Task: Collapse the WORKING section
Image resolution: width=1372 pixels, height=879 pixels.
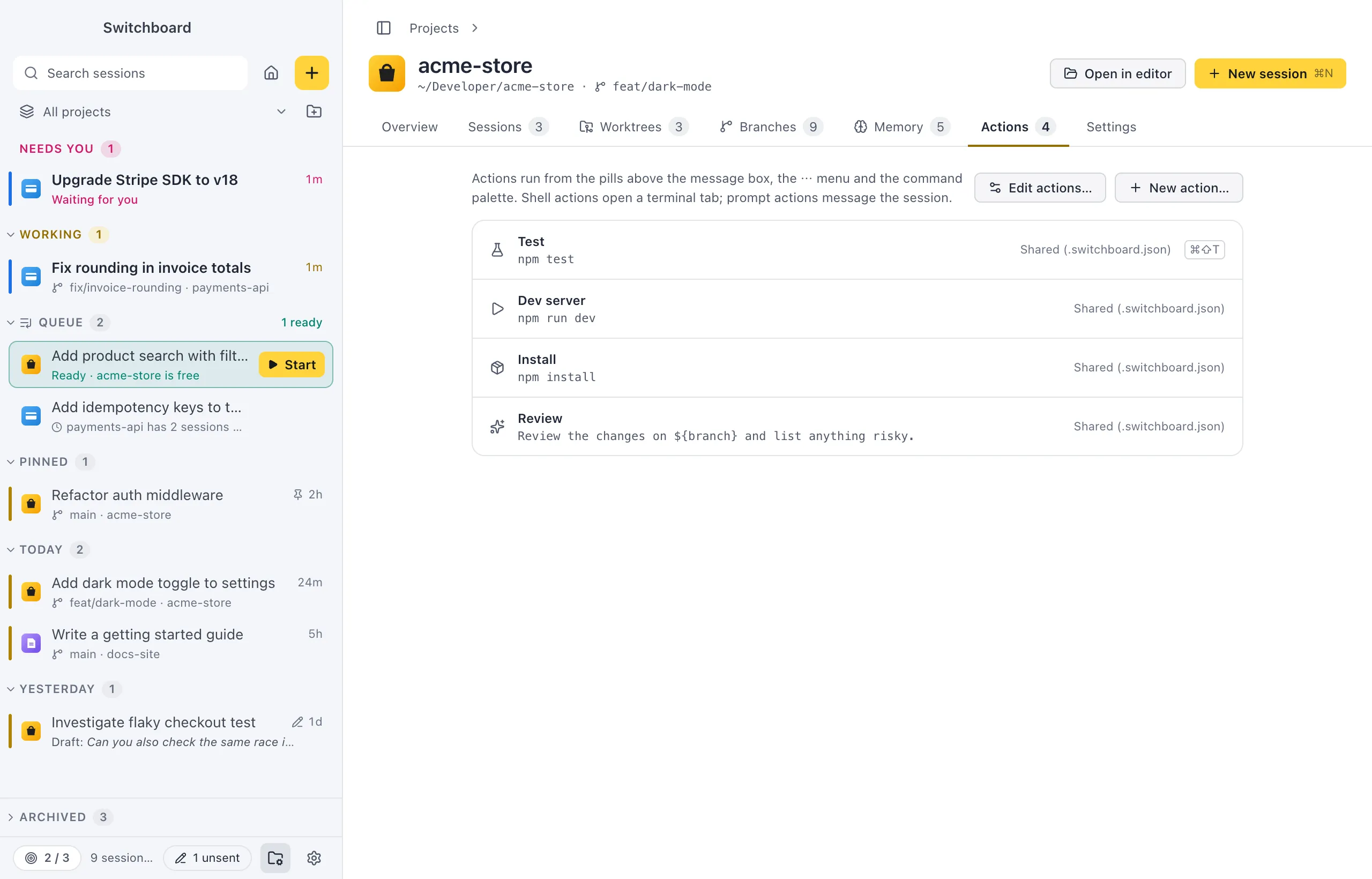Action: pyautogui.click(x=10, y=235)
